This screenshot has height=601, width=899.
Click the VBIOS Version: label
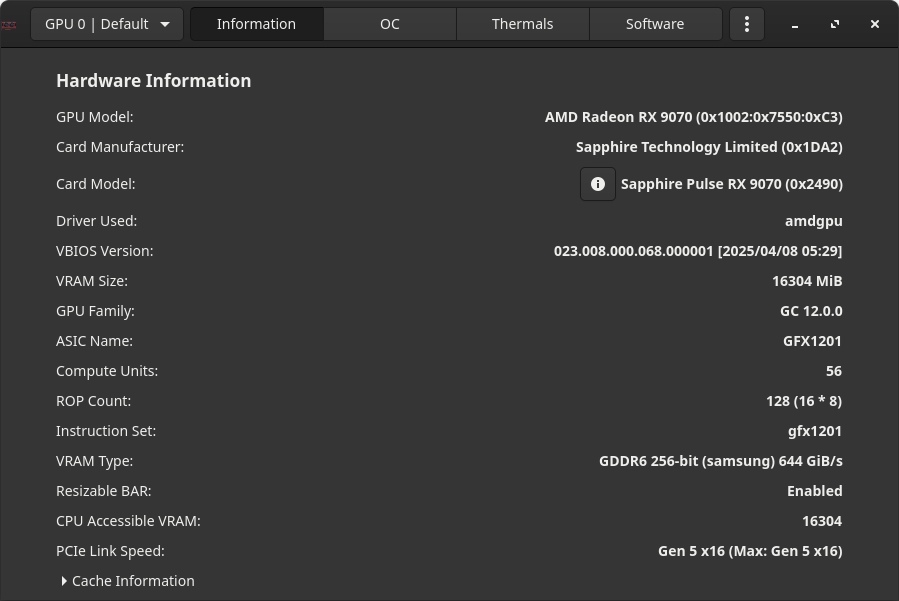point(104,251)
